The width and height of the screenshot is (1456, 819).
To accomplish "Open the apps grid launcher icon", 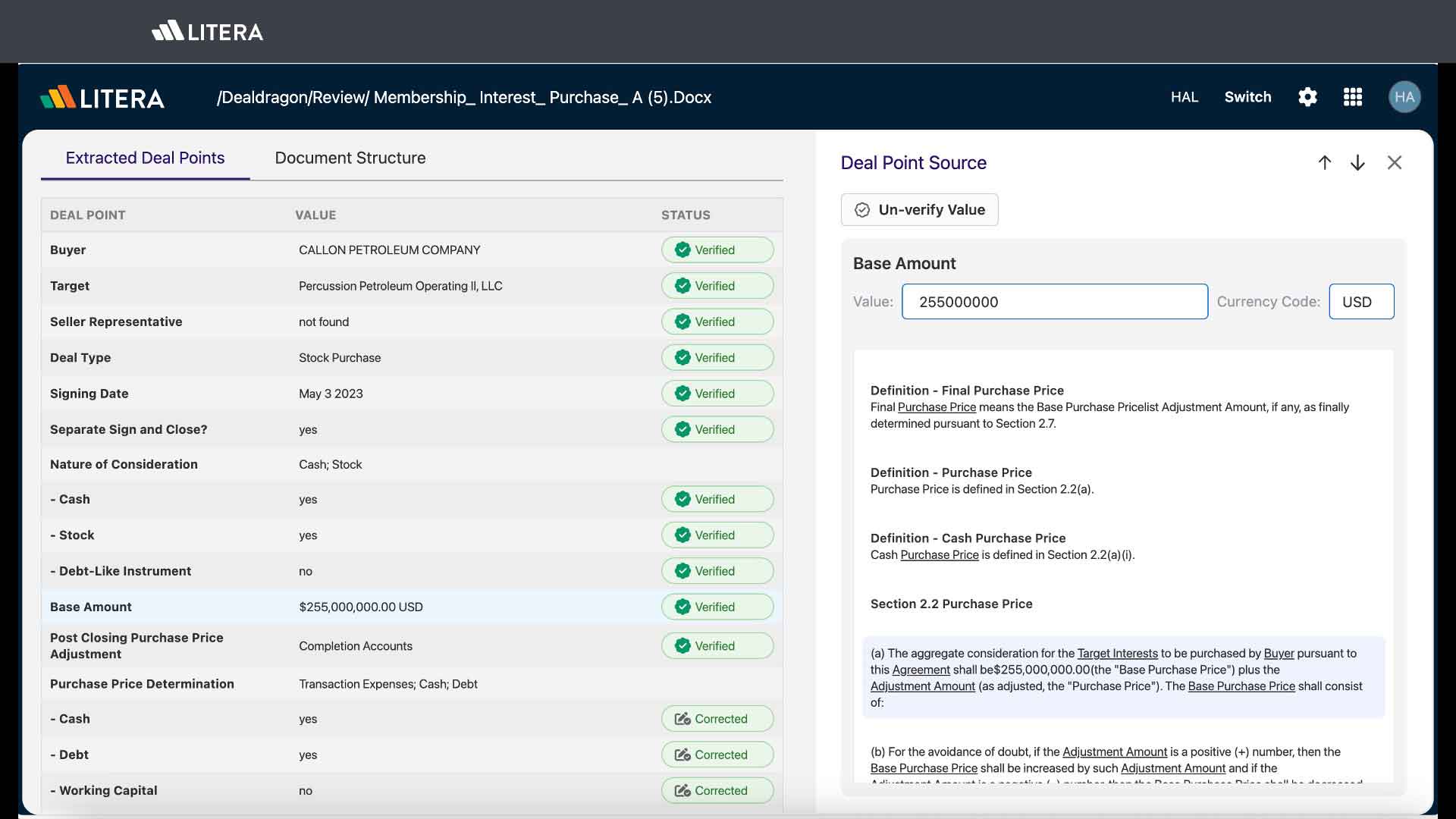I will click(1353, 97).
